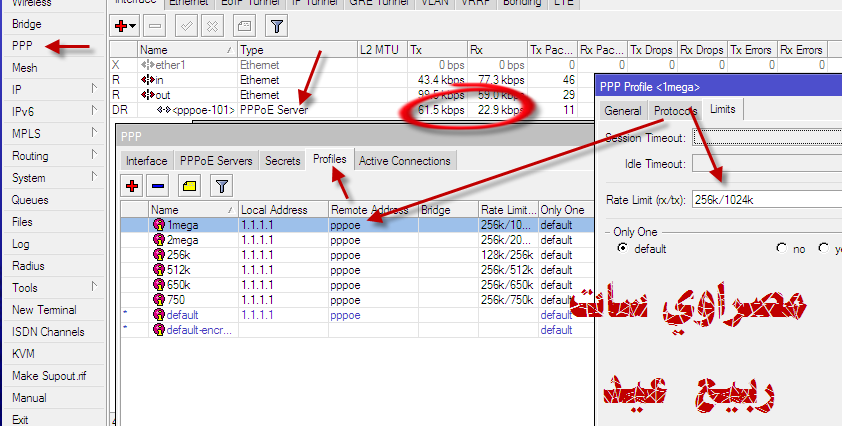Open the Add interface dropdown button
This screenshot has width=842, height=426.
(x=125, y=26)
